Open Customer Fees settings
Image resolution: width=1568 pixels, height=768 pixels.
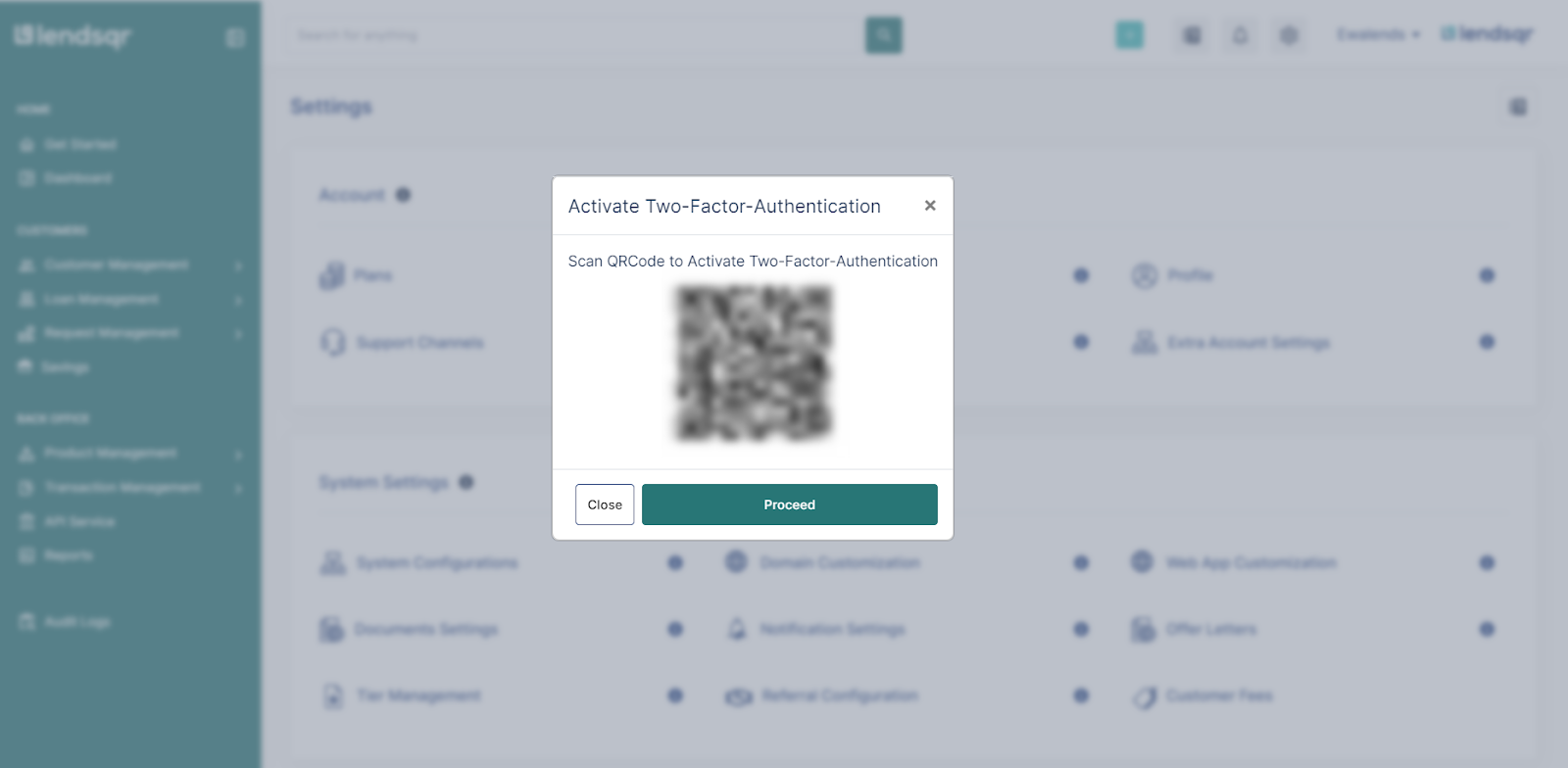[x=1201, y=696]
